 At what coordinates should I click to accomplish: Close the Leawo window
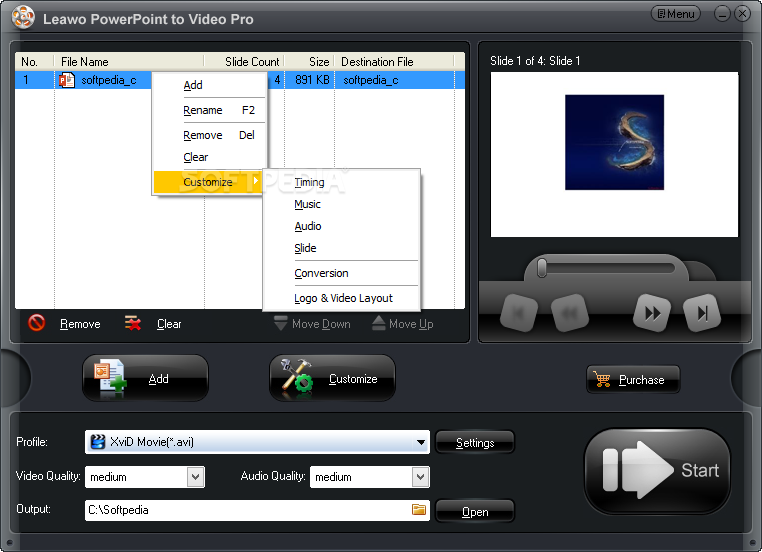click(743, 14)
